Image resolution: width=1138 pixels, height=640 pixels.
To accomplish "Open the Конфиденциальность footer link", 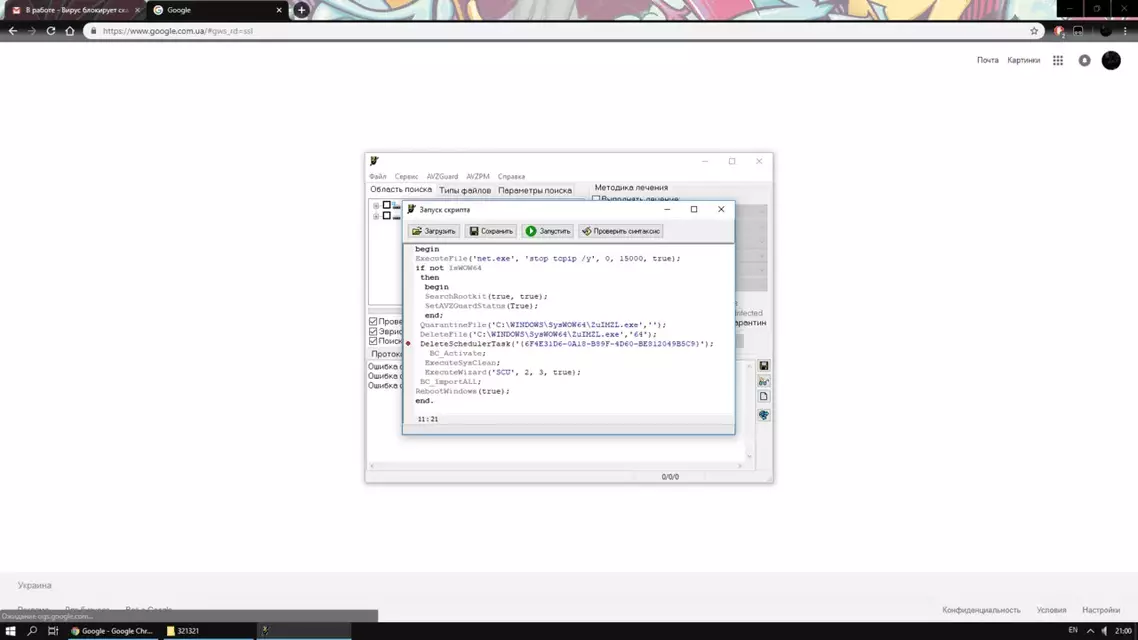I will pyautogui.click(x=981, y=610).
